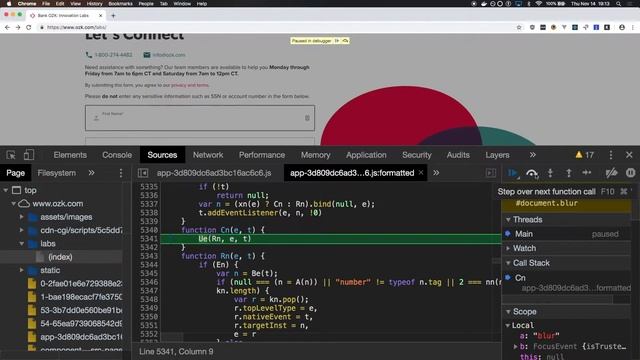The width and height of the screenshot is (640, 360).
Task: Hide the debugger sidebar pane
Action: 491,173
